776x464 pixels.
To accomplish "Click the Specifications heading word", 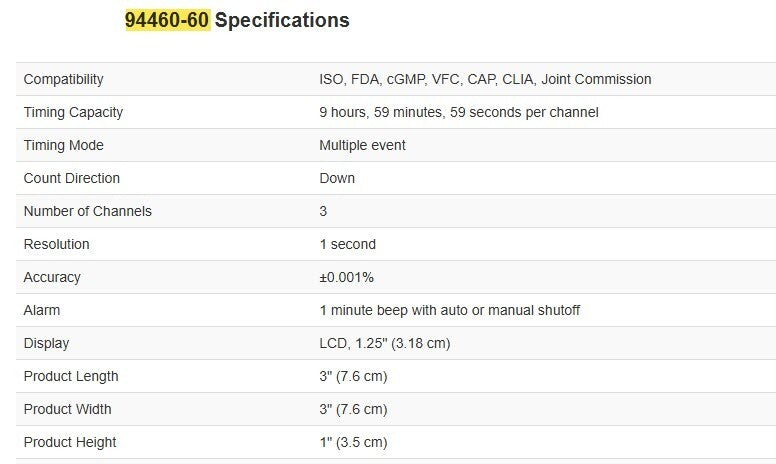I will (x=282, y=20).
